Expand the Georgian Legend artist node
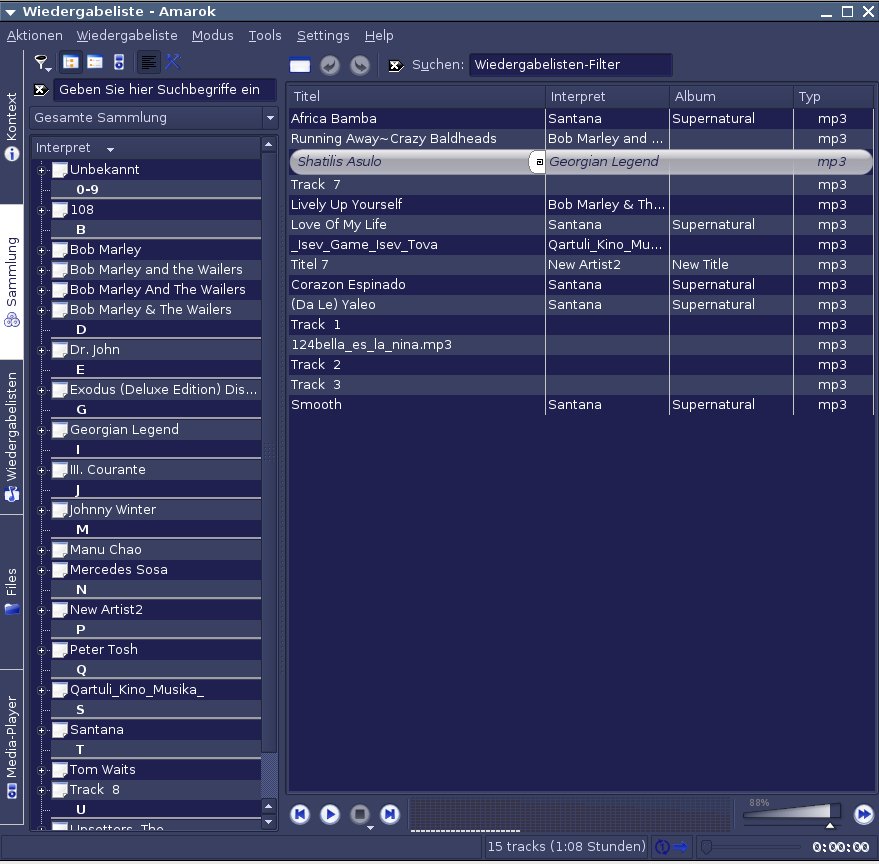The width and height of the screenshot is (879, 864). pyautogui.click(x=41, y=430)
